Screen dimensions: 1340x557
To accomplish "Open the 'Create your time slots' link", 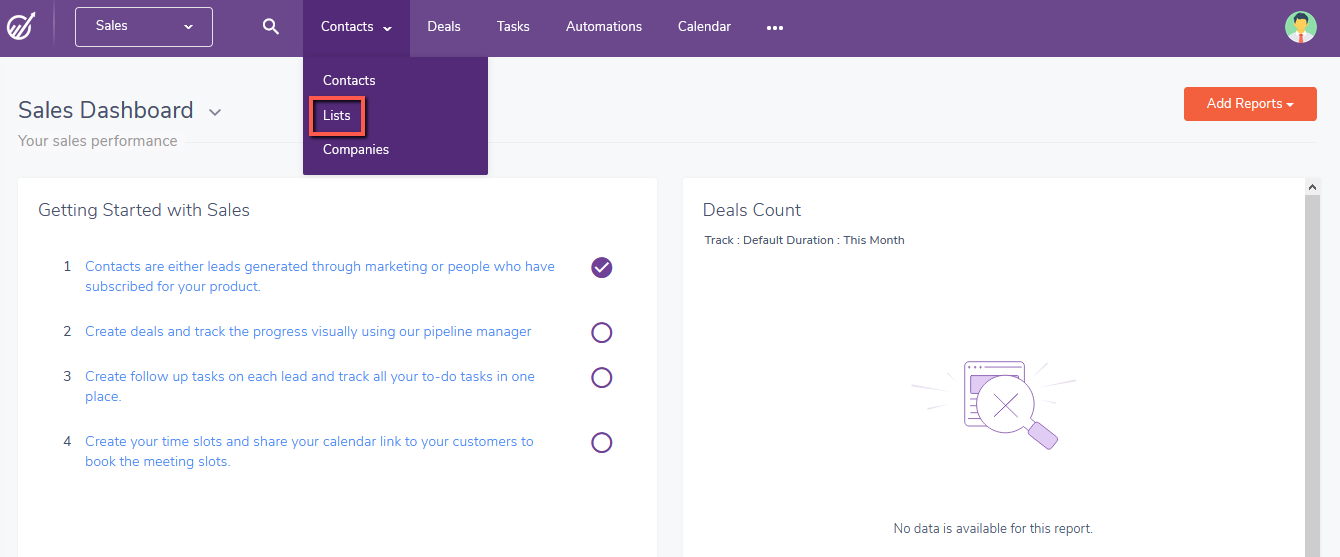I will coord(309,452).
